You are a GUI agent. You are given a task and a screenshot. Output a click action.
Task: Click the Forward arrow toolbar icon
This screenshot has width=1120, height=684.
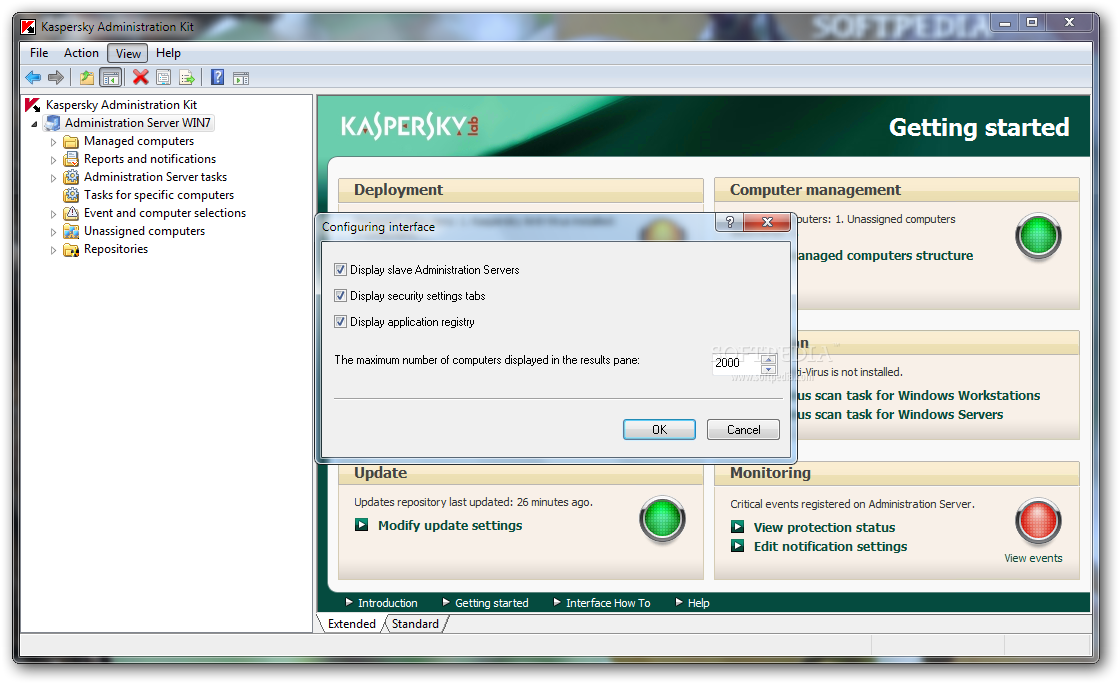pos(56,77)
